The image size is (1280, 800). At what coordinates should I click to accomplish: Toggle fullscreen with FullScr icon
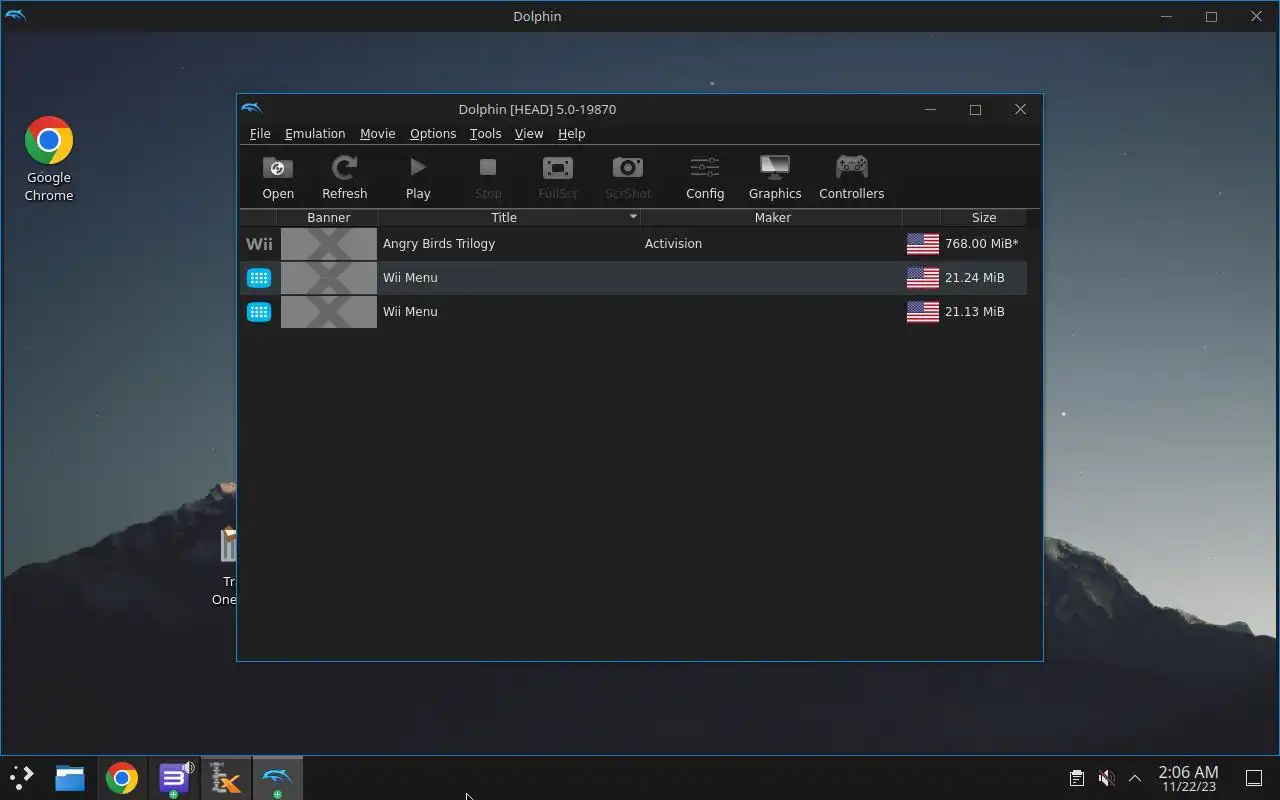(558, 178)
